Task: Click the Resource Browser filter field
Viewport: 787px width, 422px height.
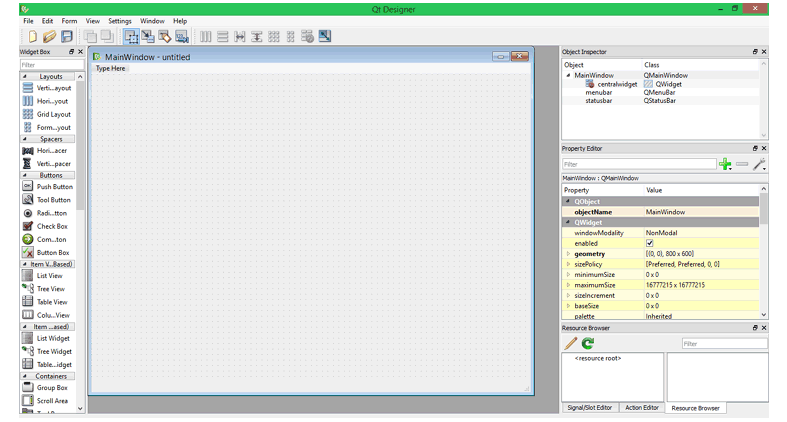Action: (724, 344)
